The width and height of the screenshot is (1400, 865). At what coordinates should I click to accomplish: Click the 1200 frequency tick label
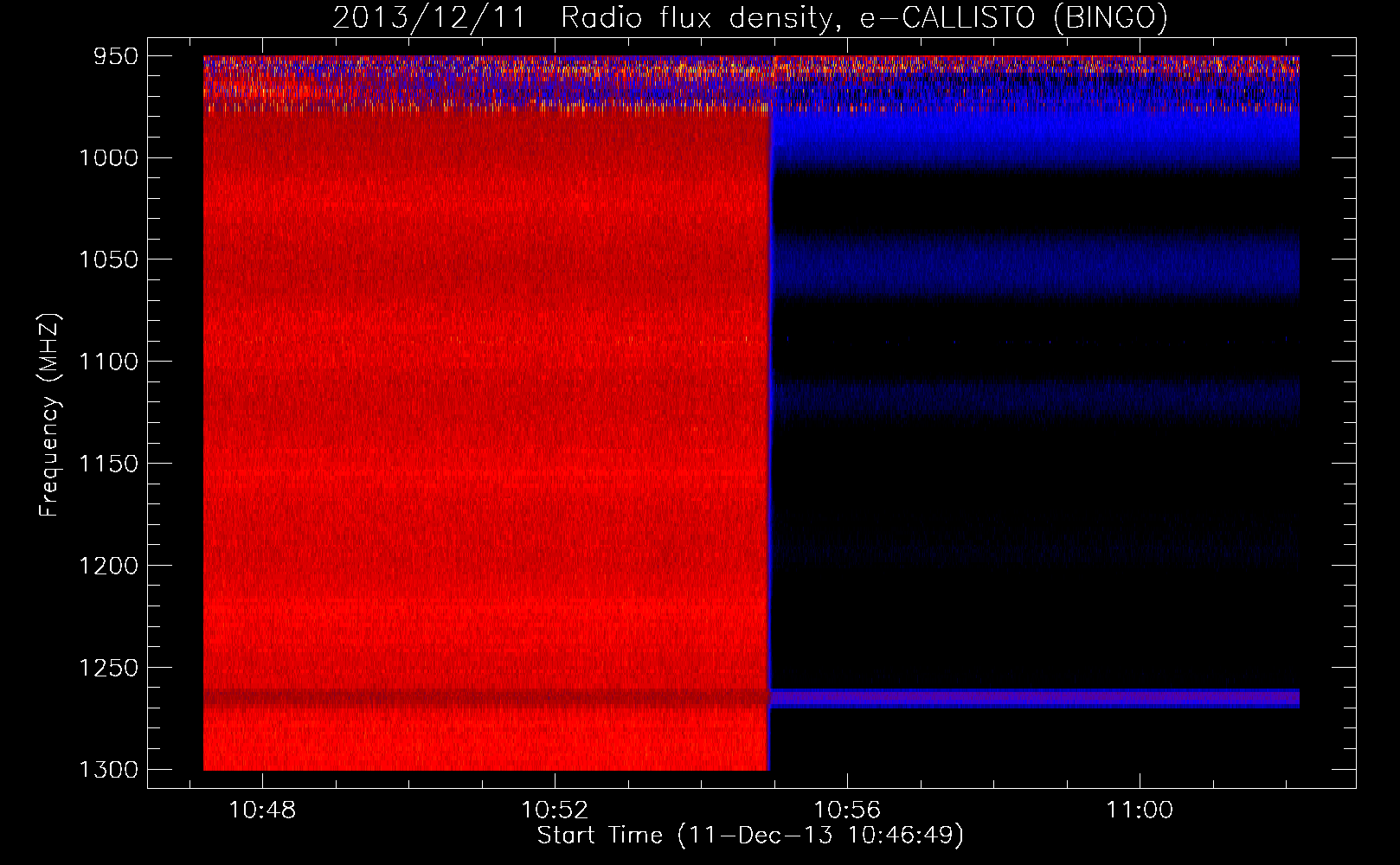[108, 566]
